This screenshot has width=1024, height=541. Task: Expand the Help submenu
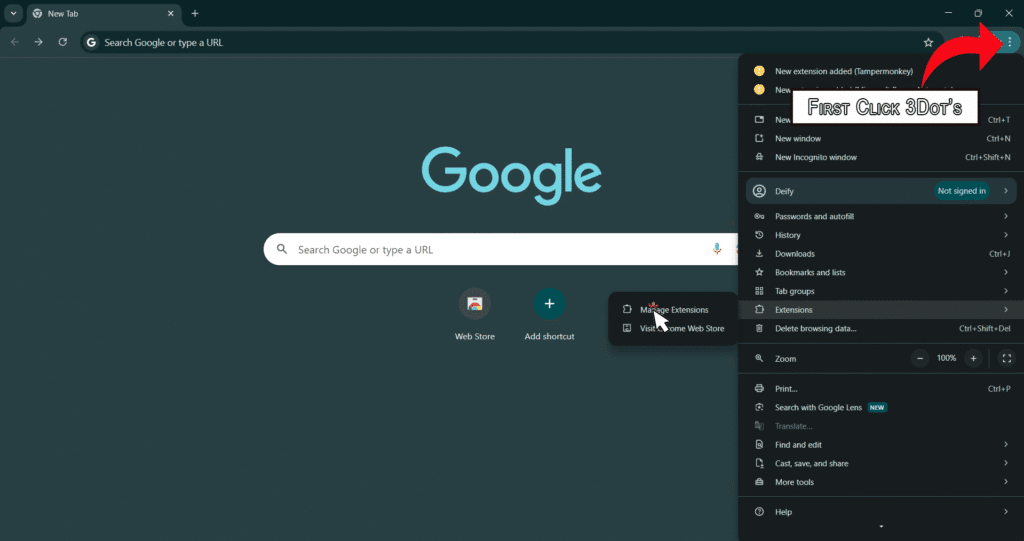click(881, 512)
